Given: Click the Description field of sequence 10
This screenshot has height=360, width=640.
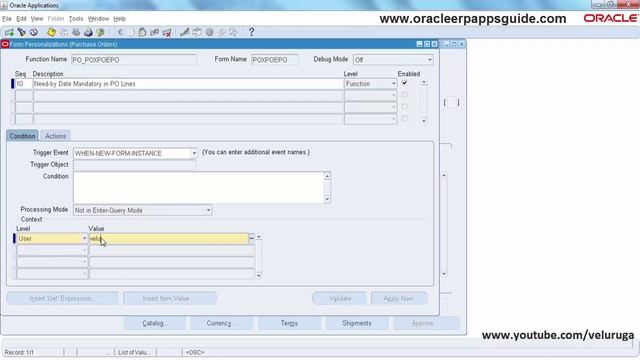Looking at the screenshot, I should [188, 84].
